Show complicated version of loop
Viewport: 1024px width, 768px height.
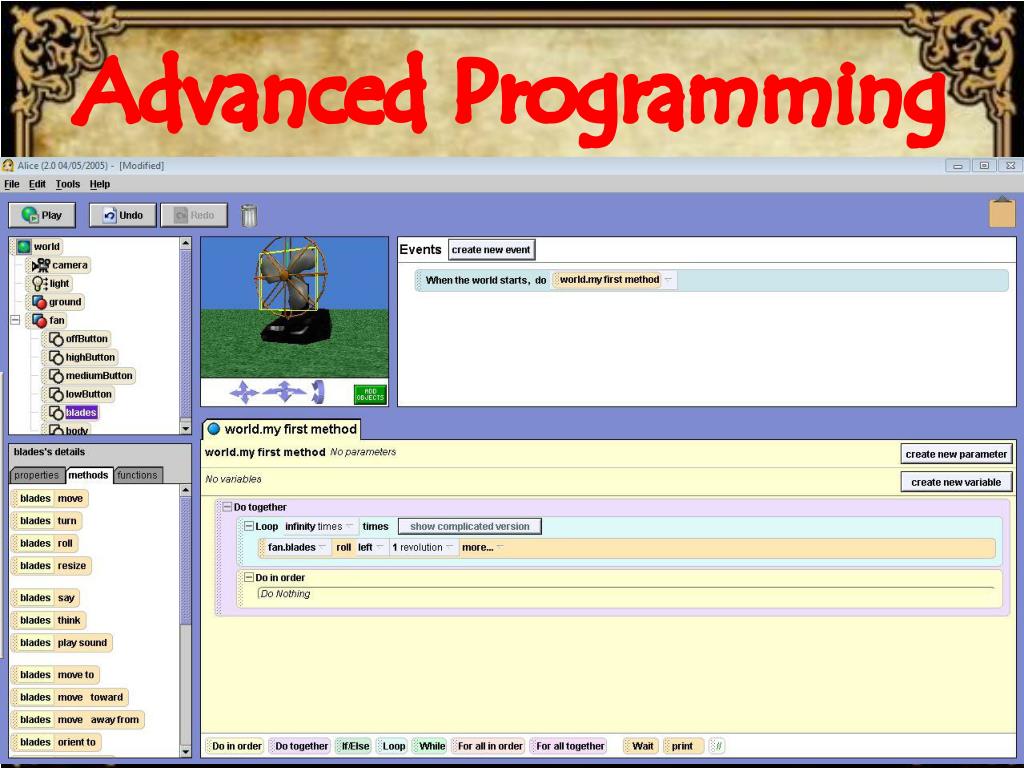pos(470,526)
